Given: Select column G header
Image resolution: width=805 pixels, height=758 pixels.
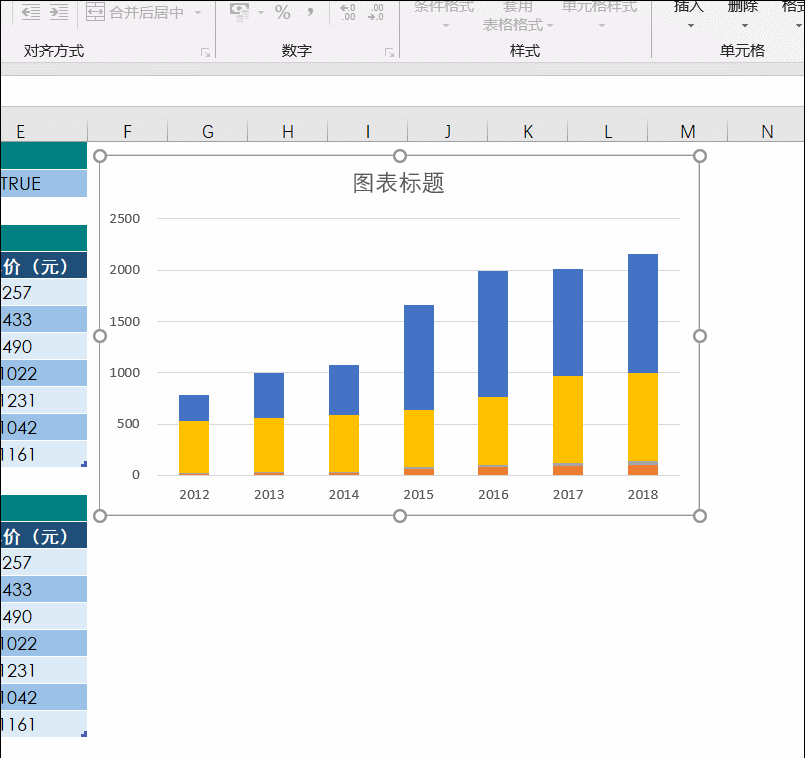Looking at the screenshot, I should click(x=207, y=131).
